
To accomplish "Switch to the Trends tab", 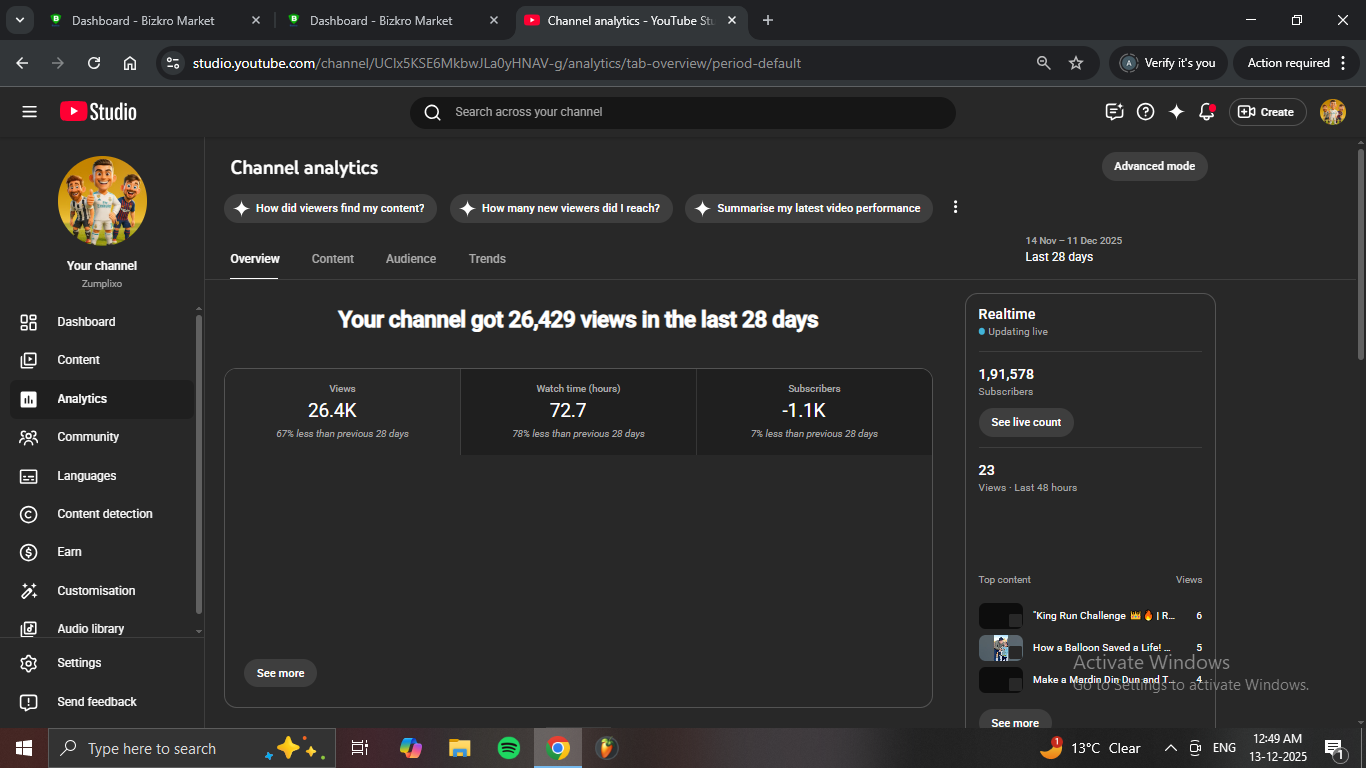I will (487, 259).
